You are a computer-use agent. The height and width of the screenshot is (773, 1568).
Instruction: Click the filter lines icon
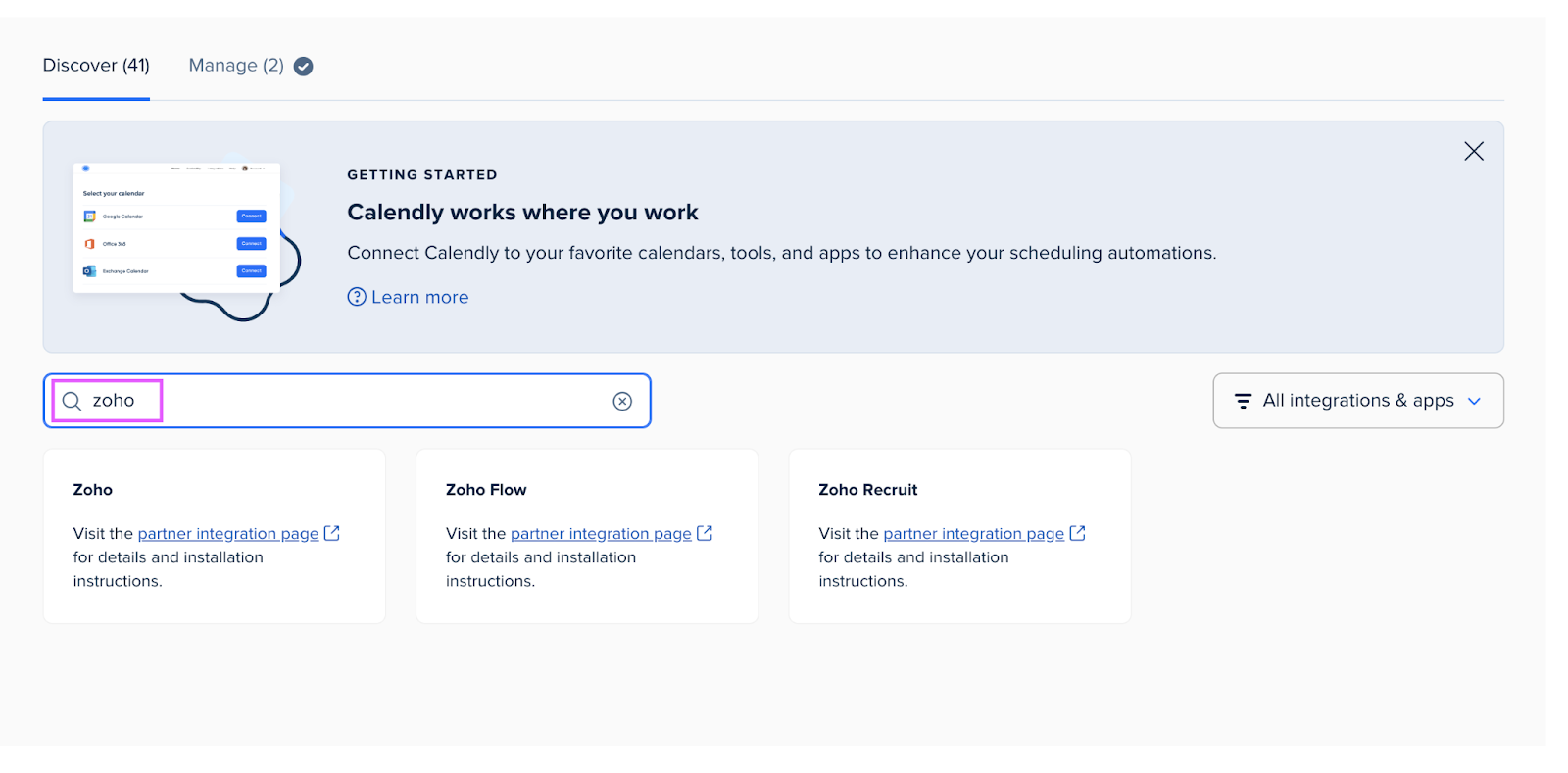click(x=1243, y=401)
